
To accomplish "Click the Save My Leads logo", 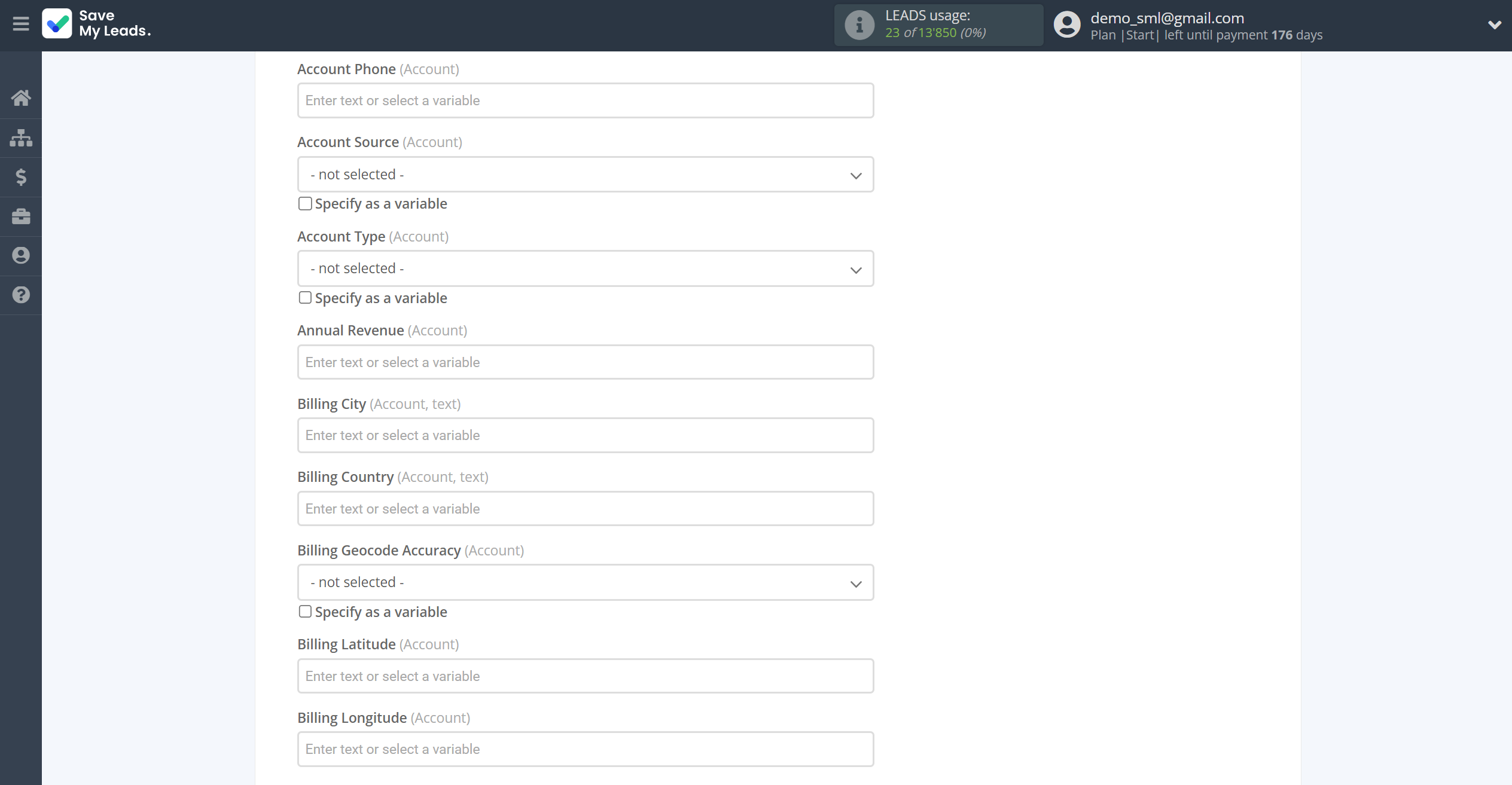I will (97, 24).
